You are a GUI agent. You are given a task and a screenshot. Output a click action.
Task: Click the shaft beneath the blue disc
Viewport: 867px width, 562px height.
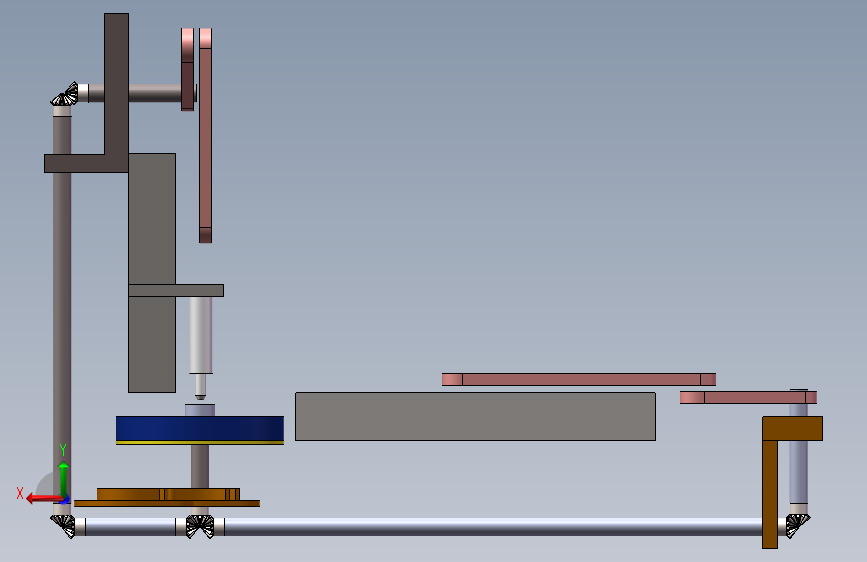point(200,466)
